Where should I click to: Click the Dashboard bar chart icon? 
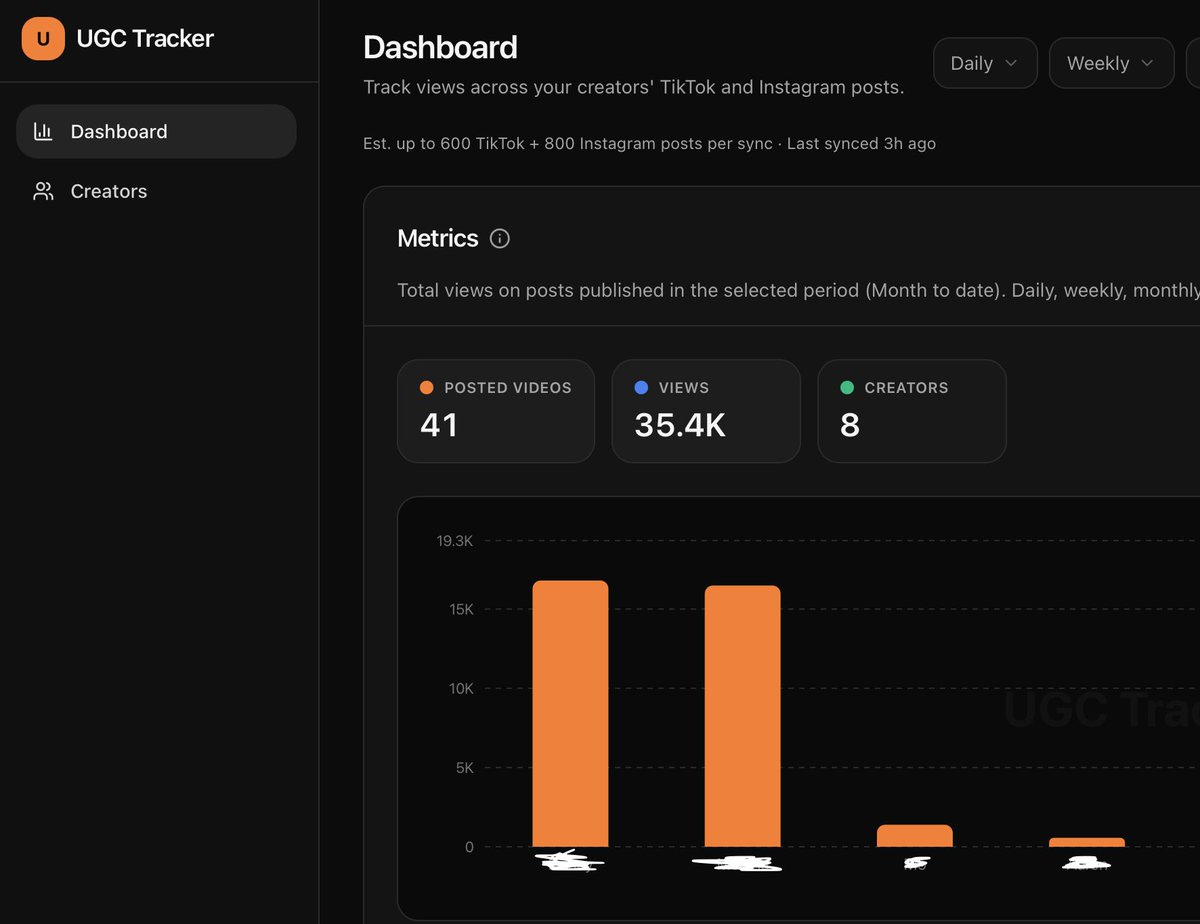click(x=43, y=131)
